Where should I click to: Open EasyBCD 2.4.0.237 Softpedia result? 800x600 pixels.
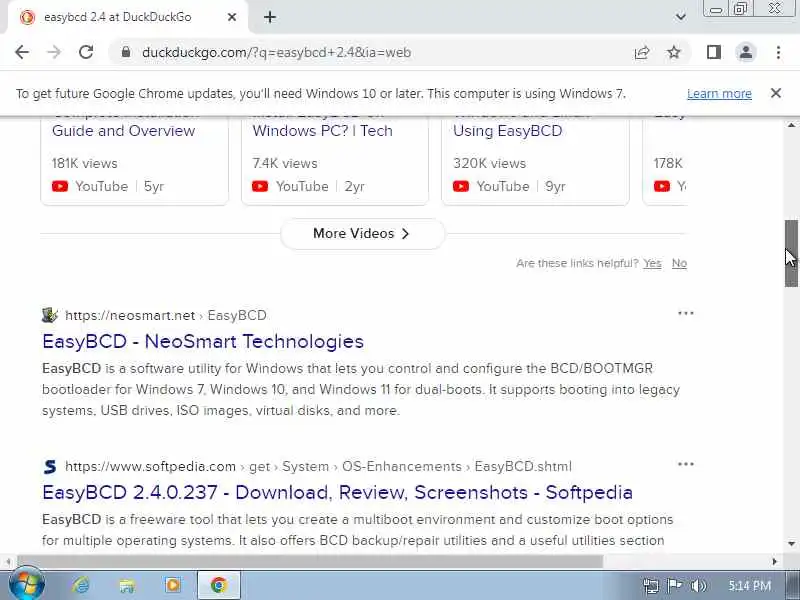tap(337, 492)
